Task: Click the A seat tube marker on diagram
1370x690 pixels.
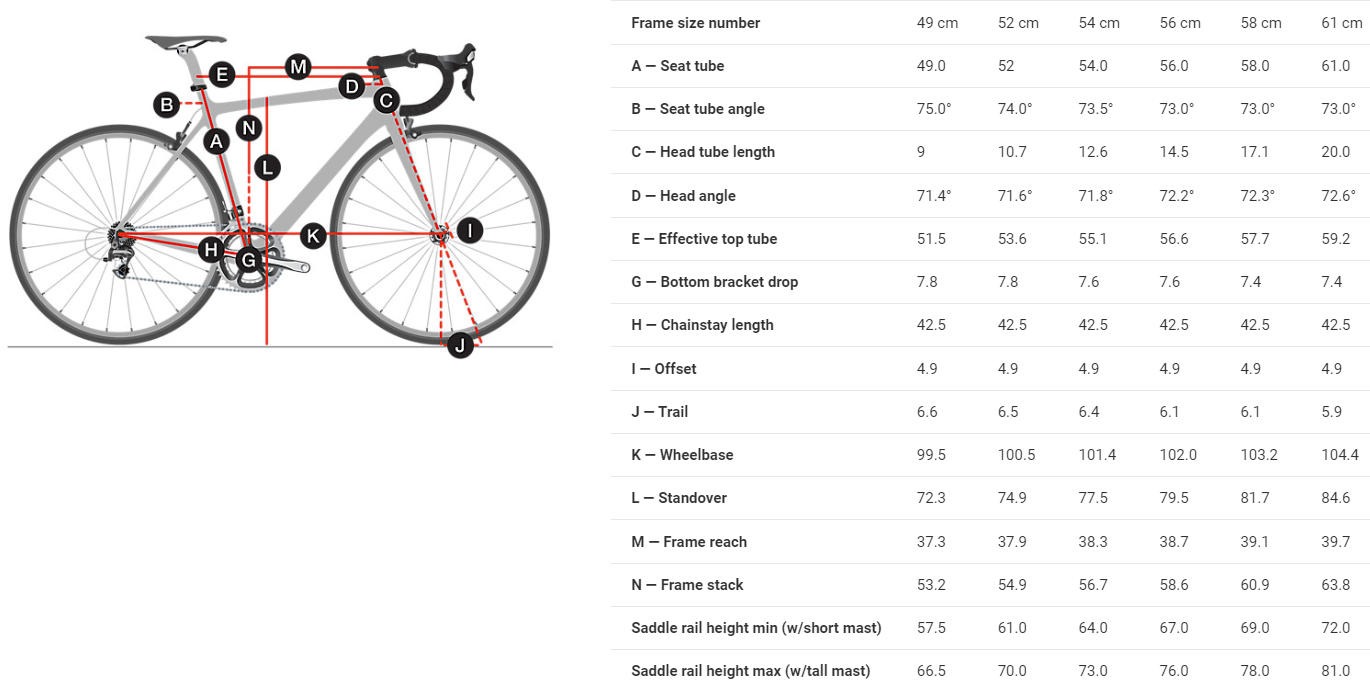Action: (217, 142)
